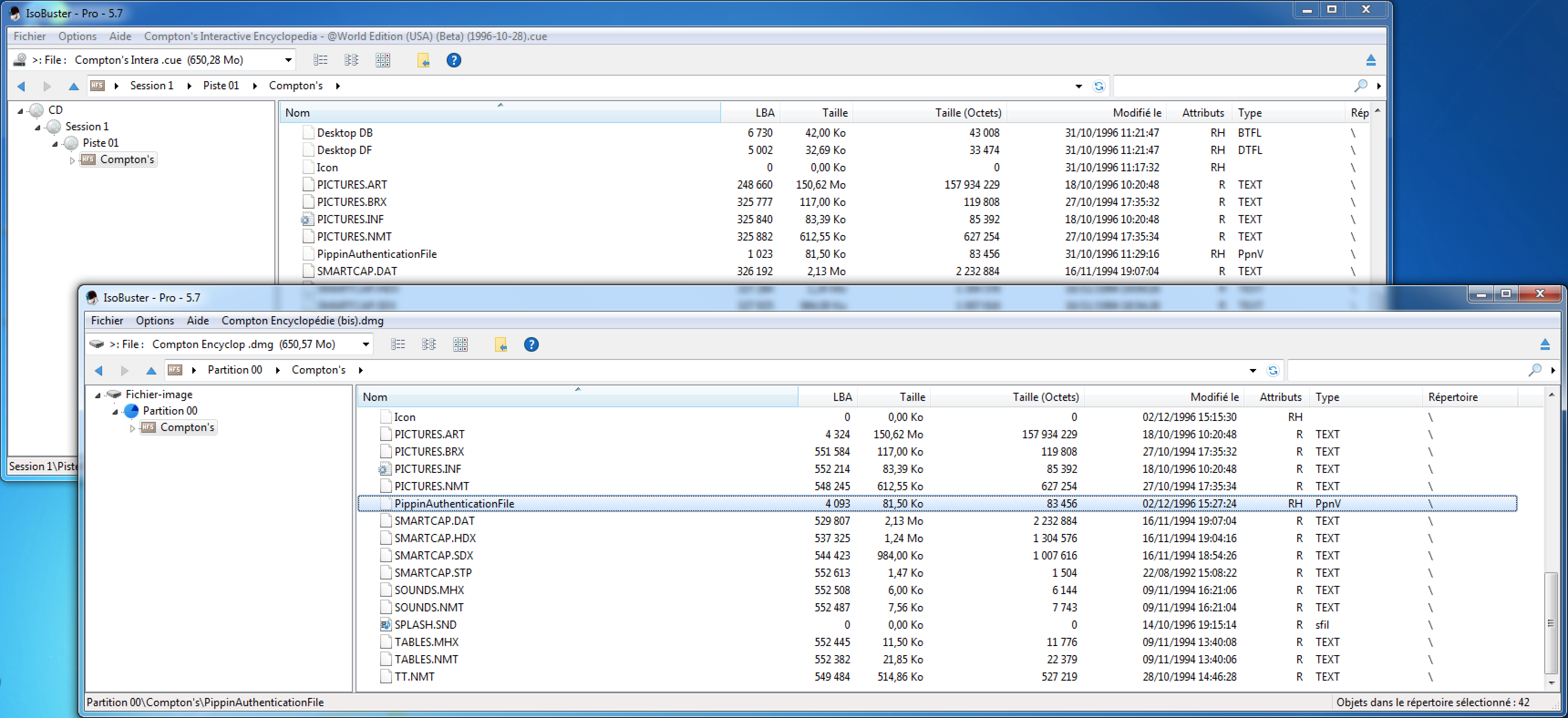Click the search magnifier icon in dmg window
Screen dimensions: 1568x718
pyautogui.click(x=1535, y=370)
